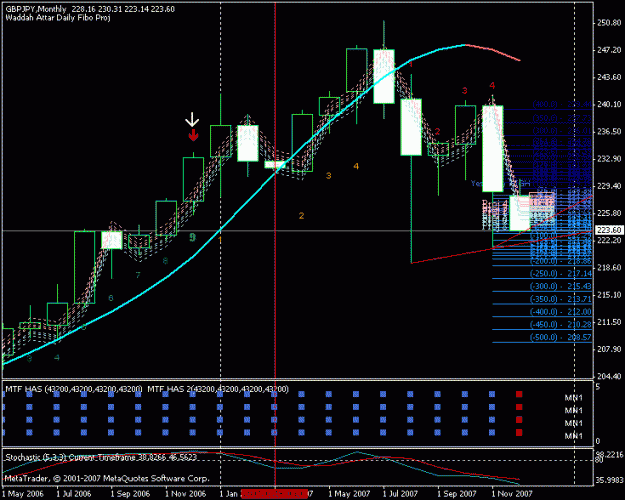The height and width of the screenshot is (500, 625).
Task: Click the 250.80 price axis label
Action: coord(609,23)
